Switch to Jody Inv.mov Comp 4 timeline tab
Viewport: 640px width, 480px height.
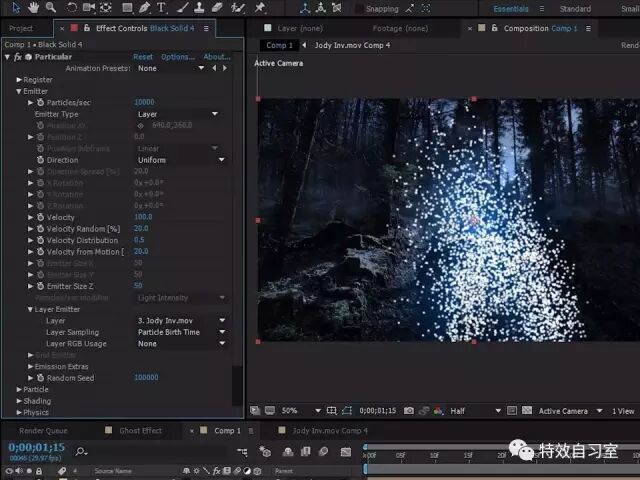coord(330,431)
